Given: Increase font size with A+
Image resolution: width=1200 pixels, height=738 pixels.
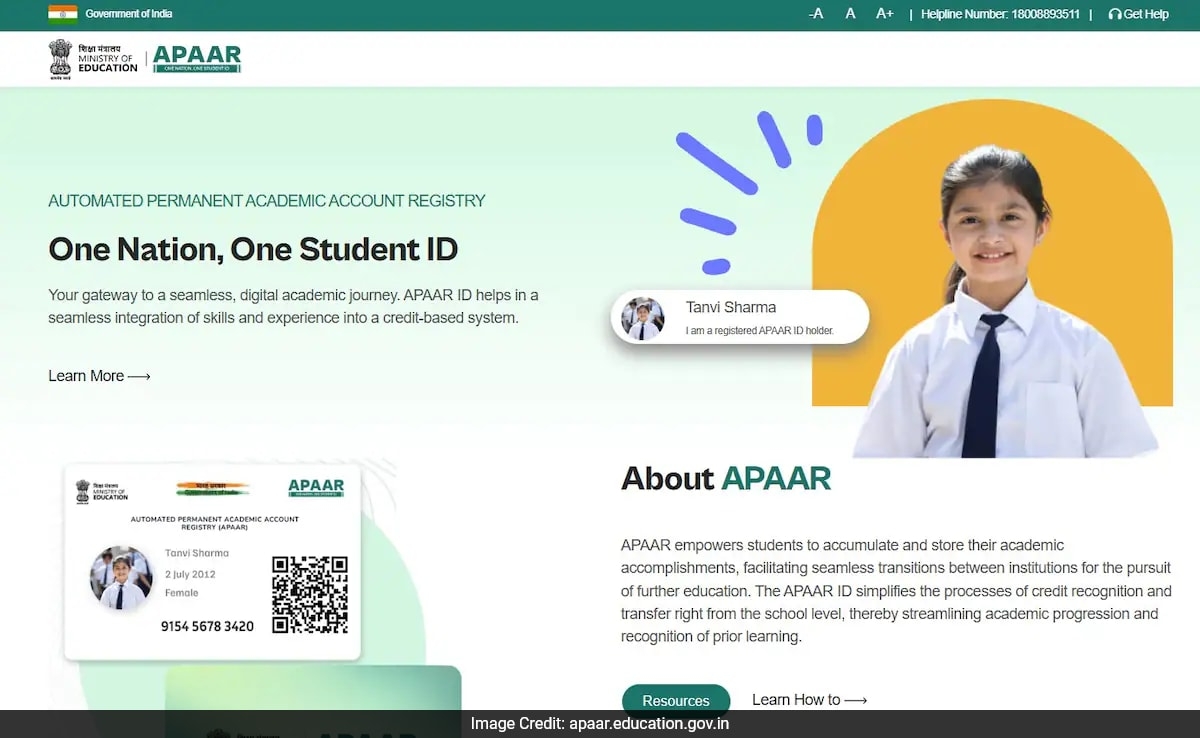Looking at the screenshot, I should (884, 14).
